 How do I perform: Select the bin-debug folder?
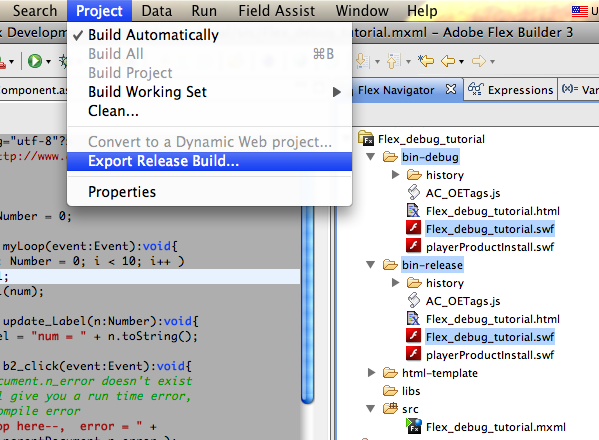(430, 157)
